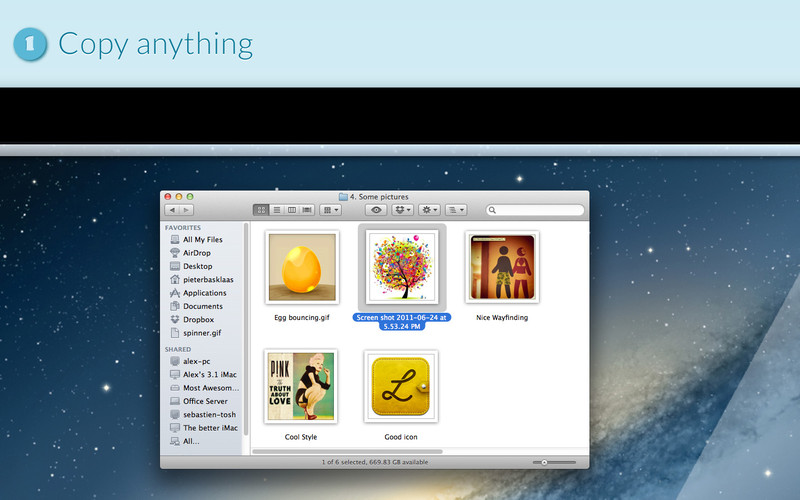Open the Action gear menu

coord(429,210)
